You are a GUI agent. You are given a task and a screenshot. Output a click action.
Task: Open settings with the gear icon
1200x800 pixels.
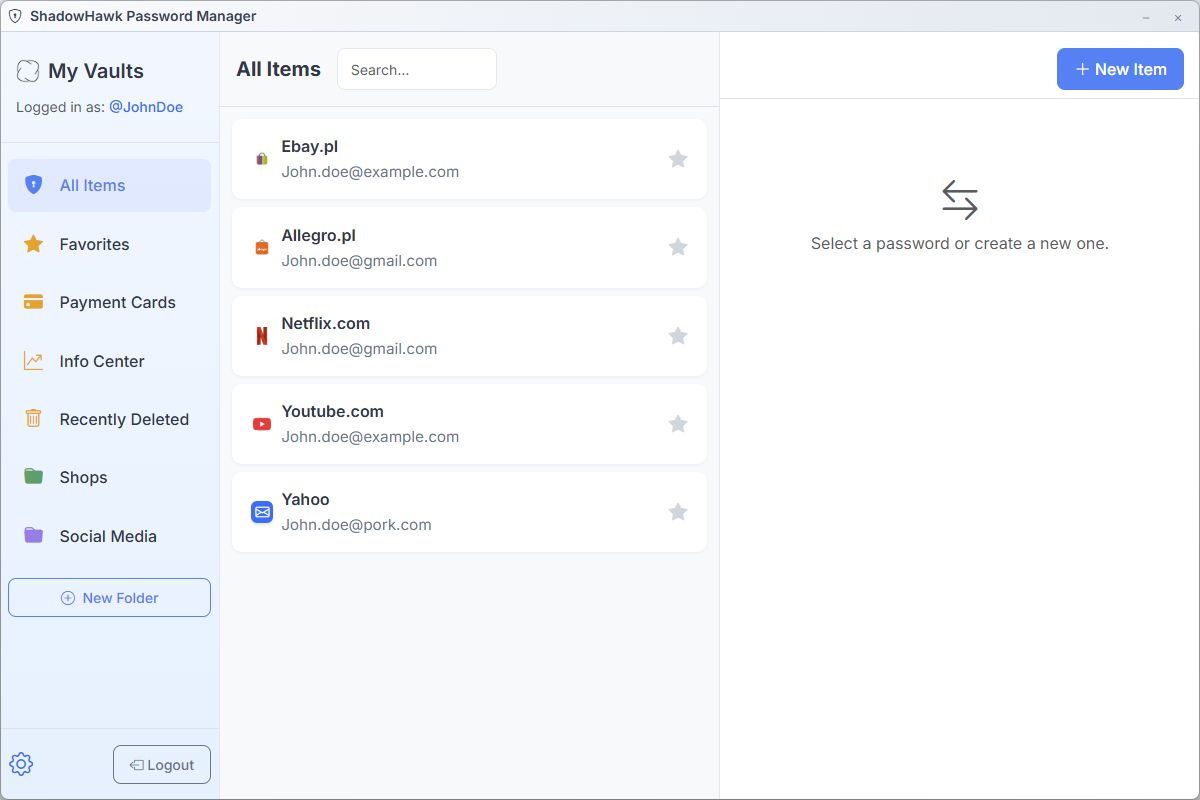click(21, 763)
